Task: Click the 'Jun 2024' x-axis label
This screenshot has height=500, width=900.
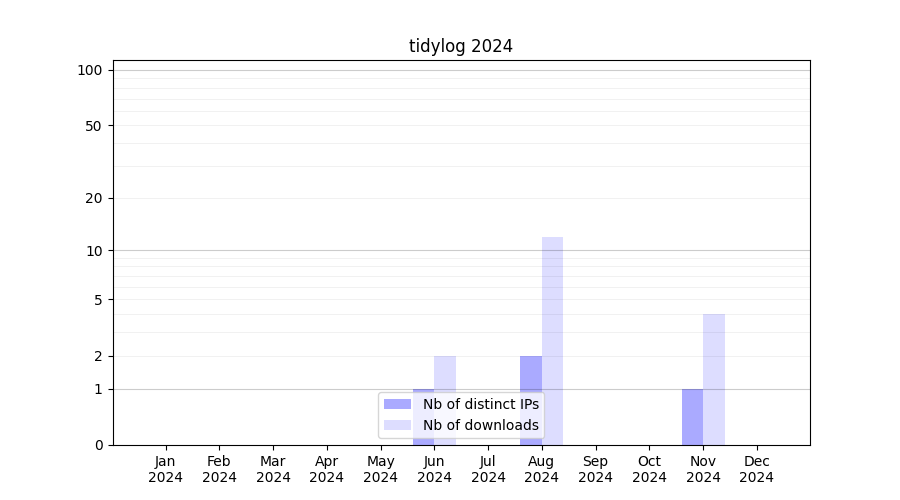Action: [434, 469]
